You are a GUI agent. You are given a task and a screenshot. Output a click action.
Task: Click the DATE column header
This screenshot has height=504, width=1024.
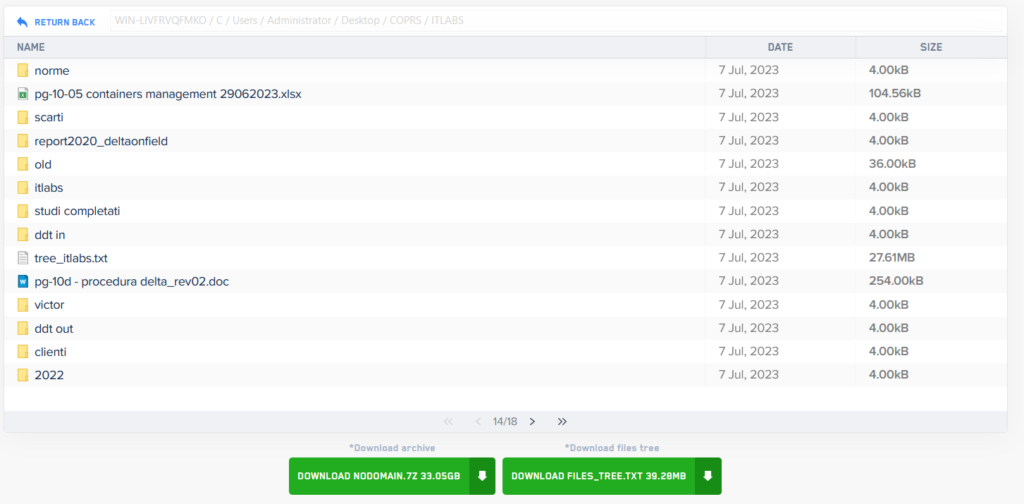click(x=780, y=47)
